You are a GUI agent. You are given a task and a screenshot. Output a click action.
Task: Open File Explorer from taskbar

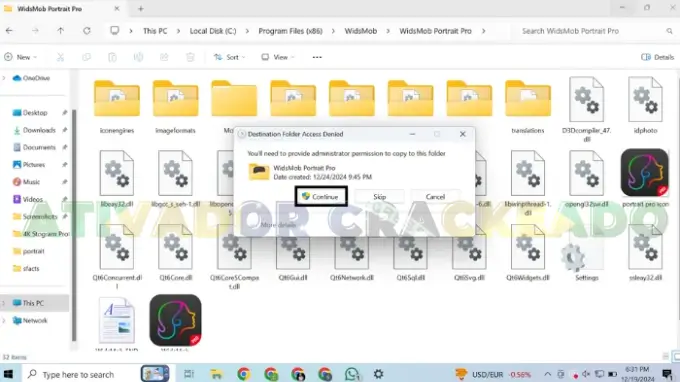tap(216, 374)
